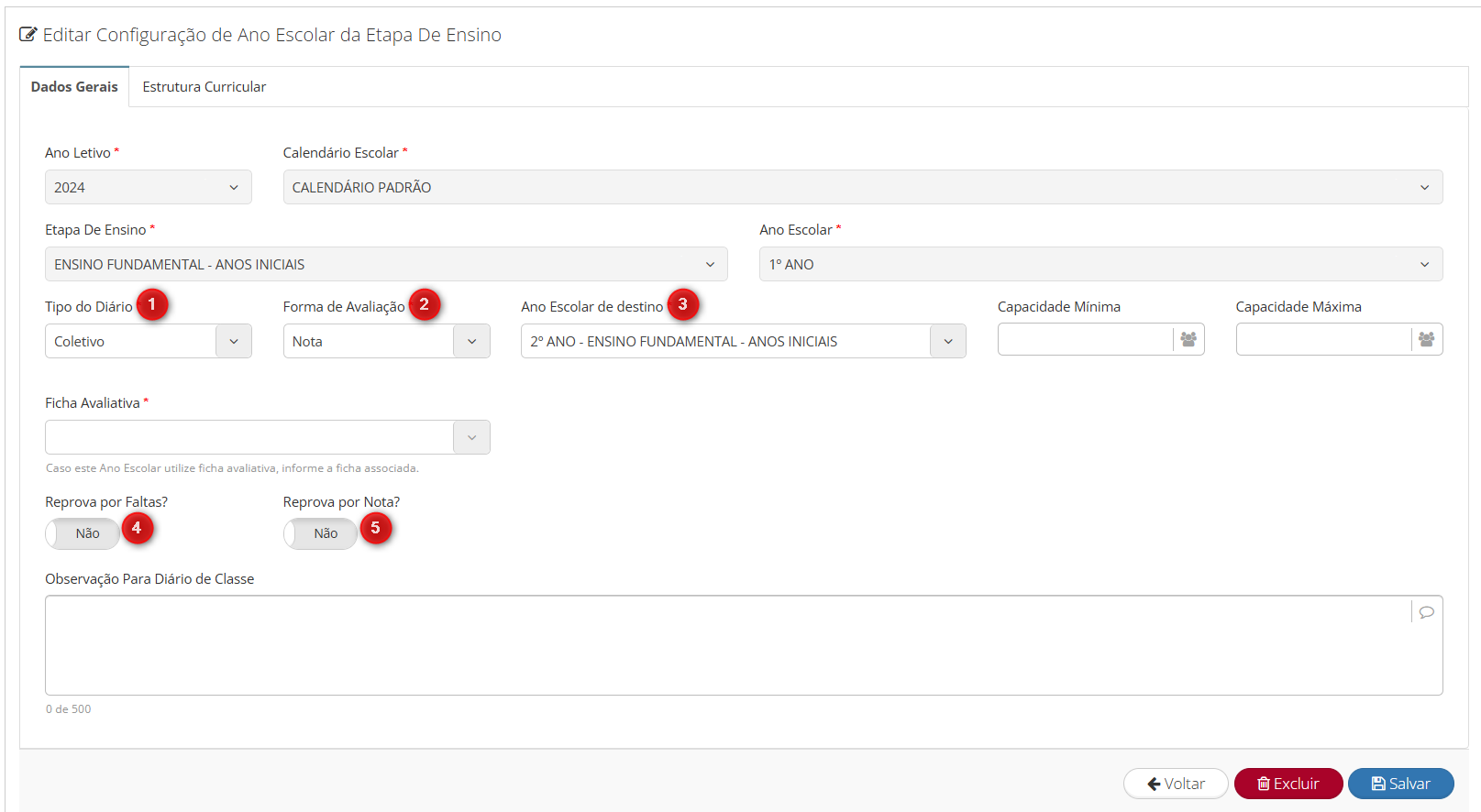Click red marker 5 near Reprova por Nota

coord(375,528)
